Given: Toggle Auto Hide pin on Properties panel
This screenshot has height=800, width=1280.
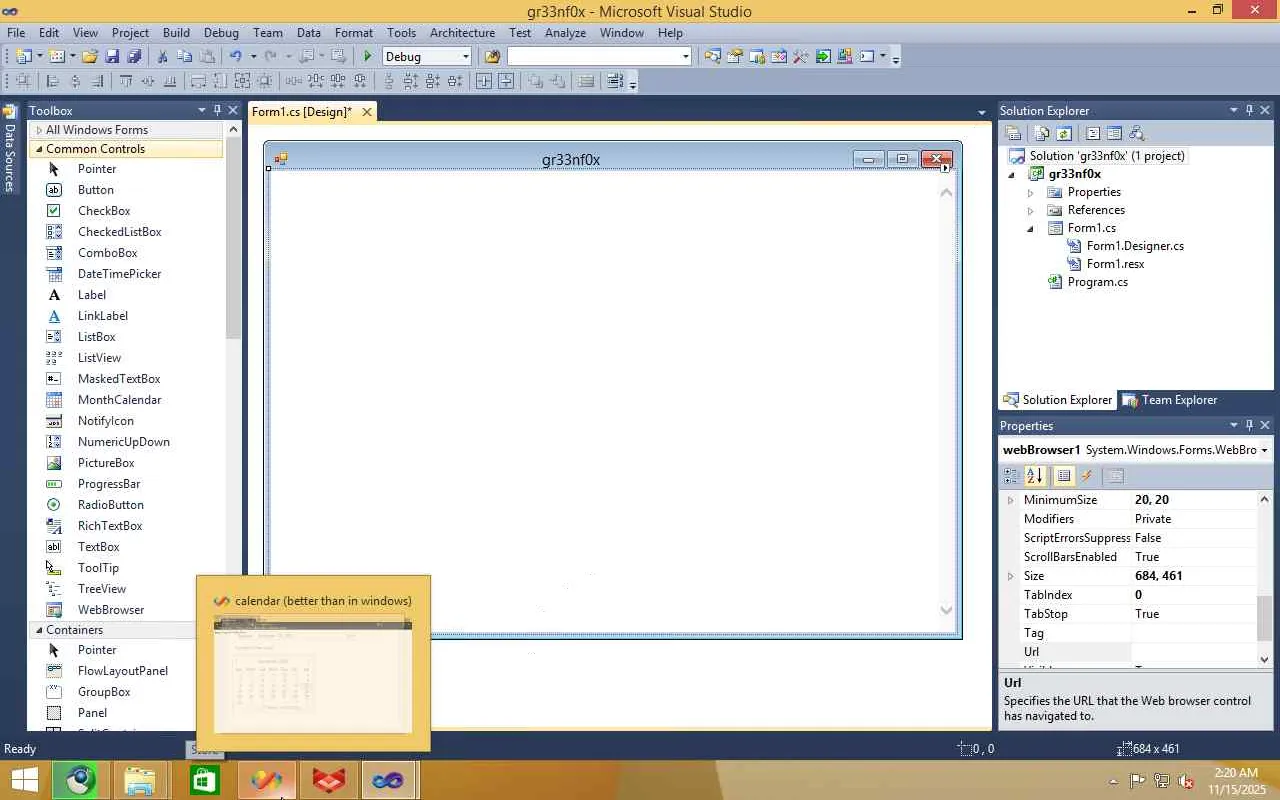Looking at the screenshot, I should tap(1249, 425).
